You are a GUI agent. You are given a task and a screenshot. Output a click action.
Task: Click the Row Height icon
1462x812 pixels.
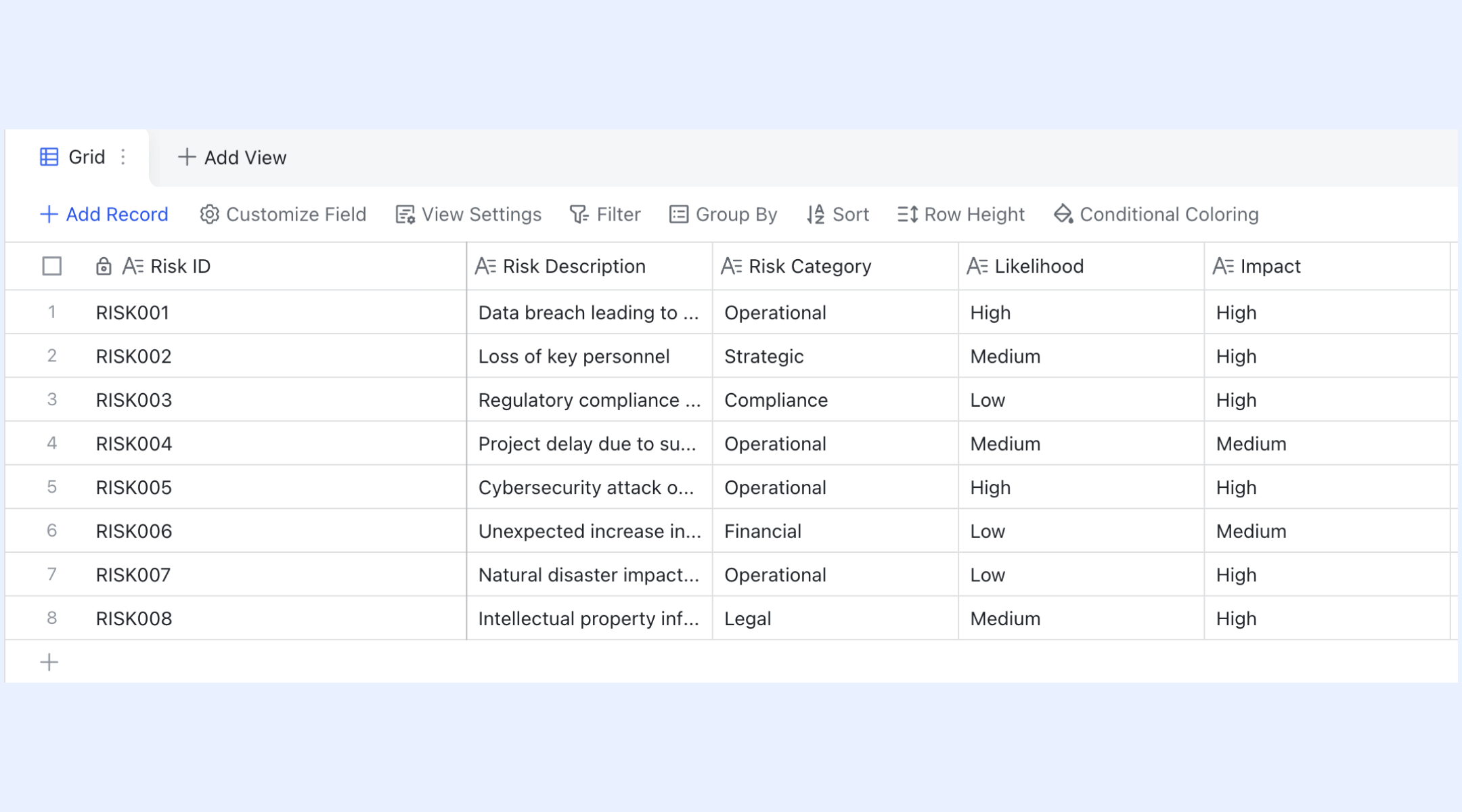[x=908, y=215]
